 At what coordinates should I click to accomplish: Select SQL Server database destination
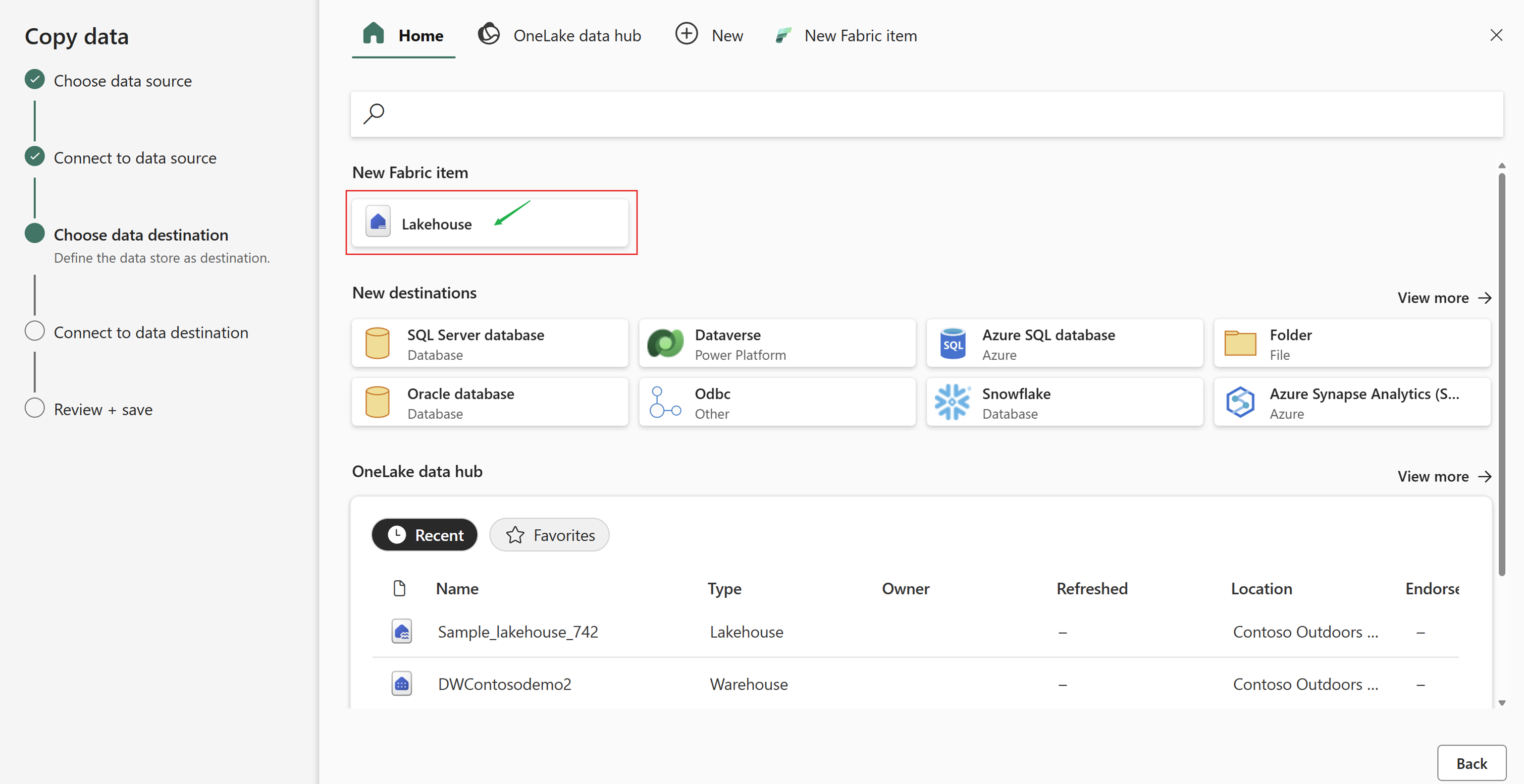(x=490, y=343)
